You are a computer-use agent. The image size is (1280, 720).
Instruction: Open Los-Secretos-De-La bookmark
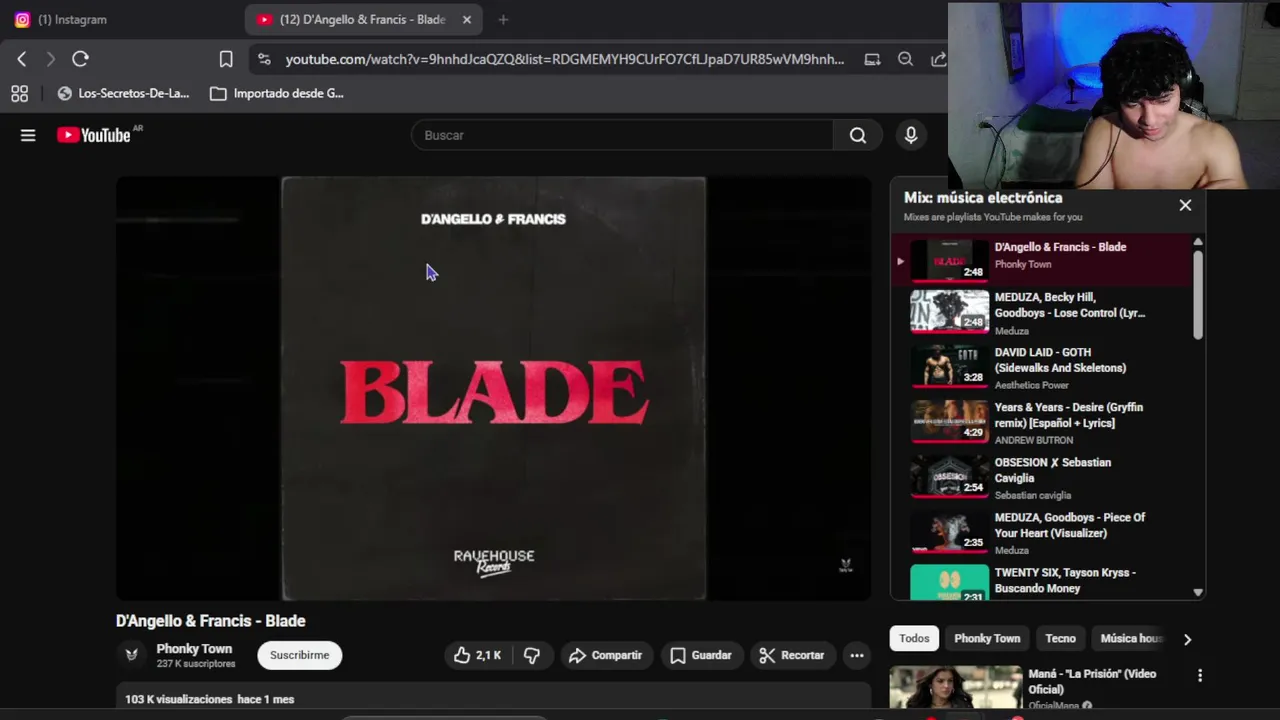point(123,93)
